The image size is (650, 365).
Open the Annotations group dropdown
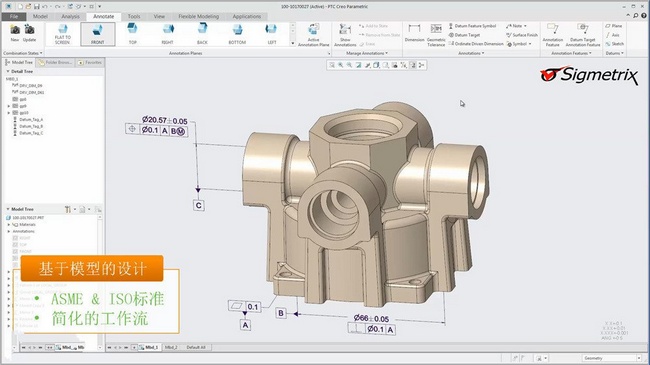click(471, 53)
